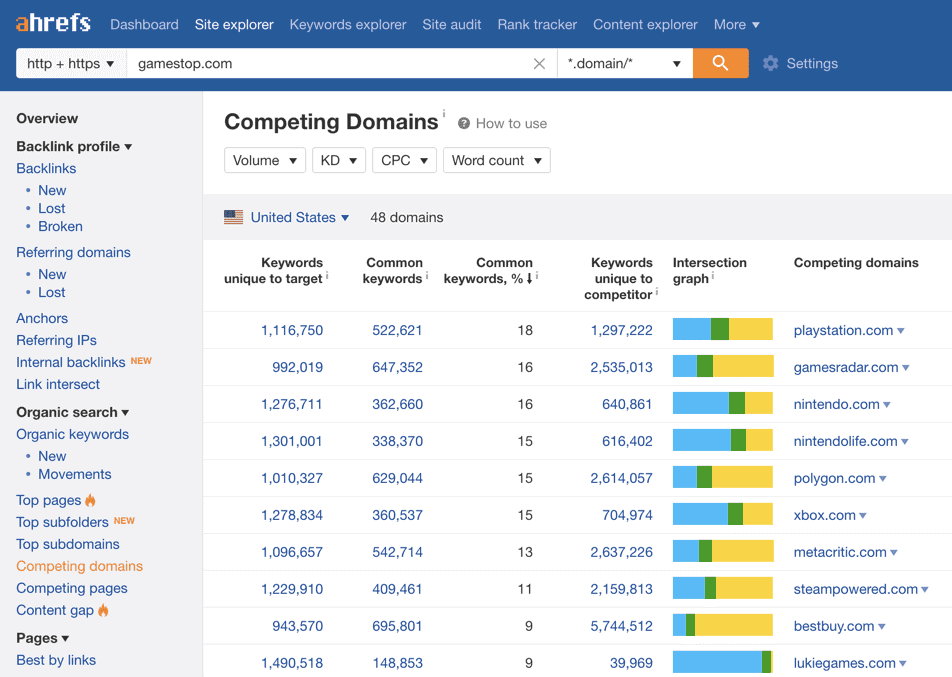Expand the nintendo.com domain menu

[887, 405]
